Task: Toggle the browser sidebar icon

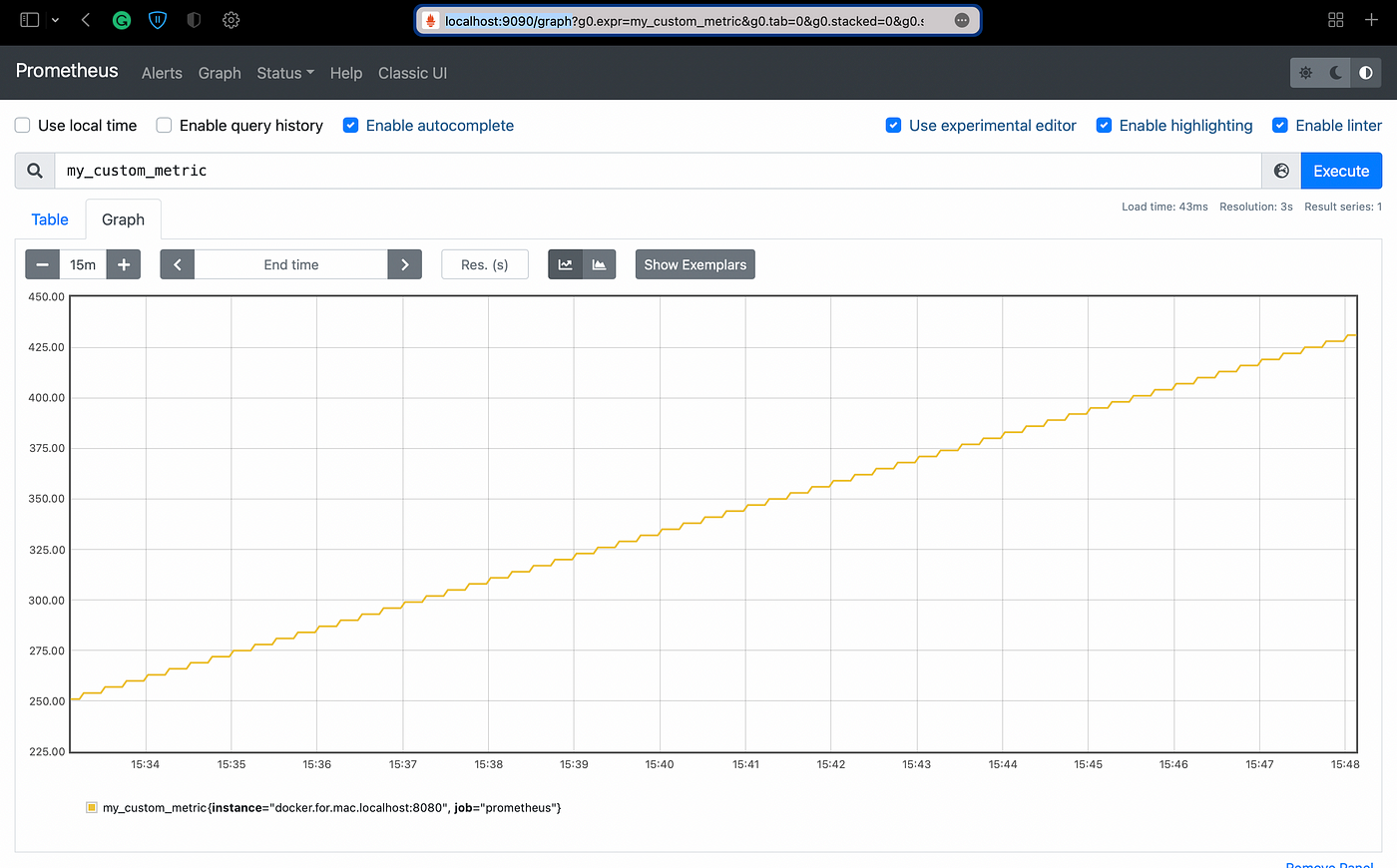Action: 30,20
